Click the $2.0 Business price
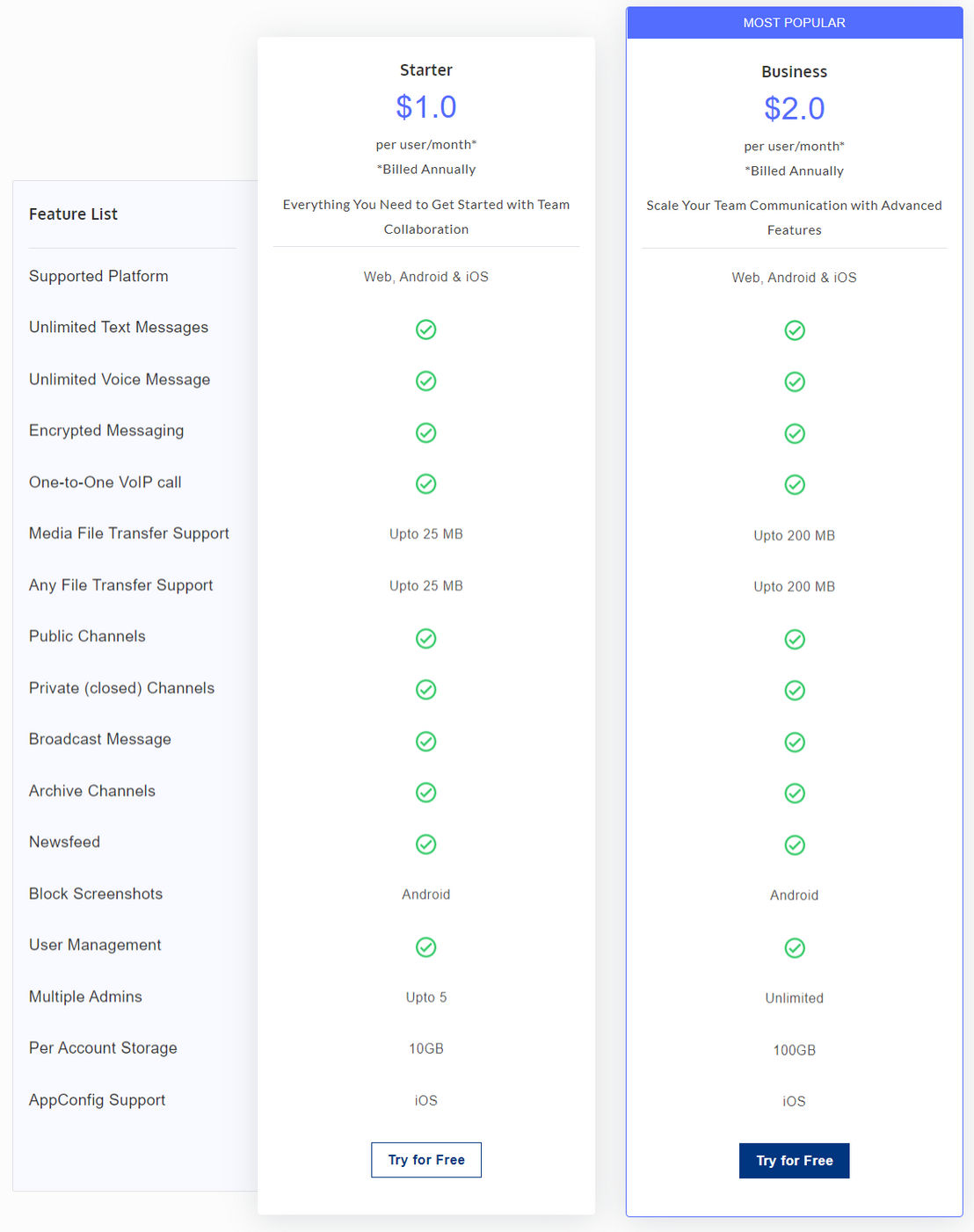This screenshot has height=1232, width=974. (x=795, y=109)
